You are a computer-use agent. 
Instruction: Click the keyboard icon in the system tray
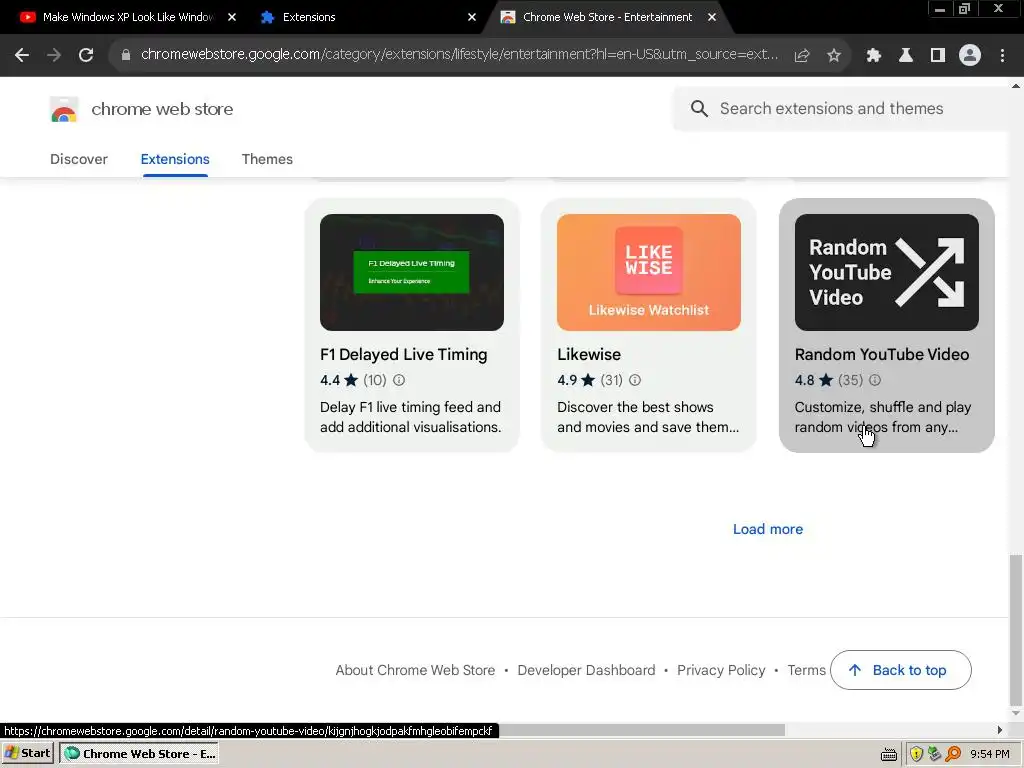click(889, 755)
